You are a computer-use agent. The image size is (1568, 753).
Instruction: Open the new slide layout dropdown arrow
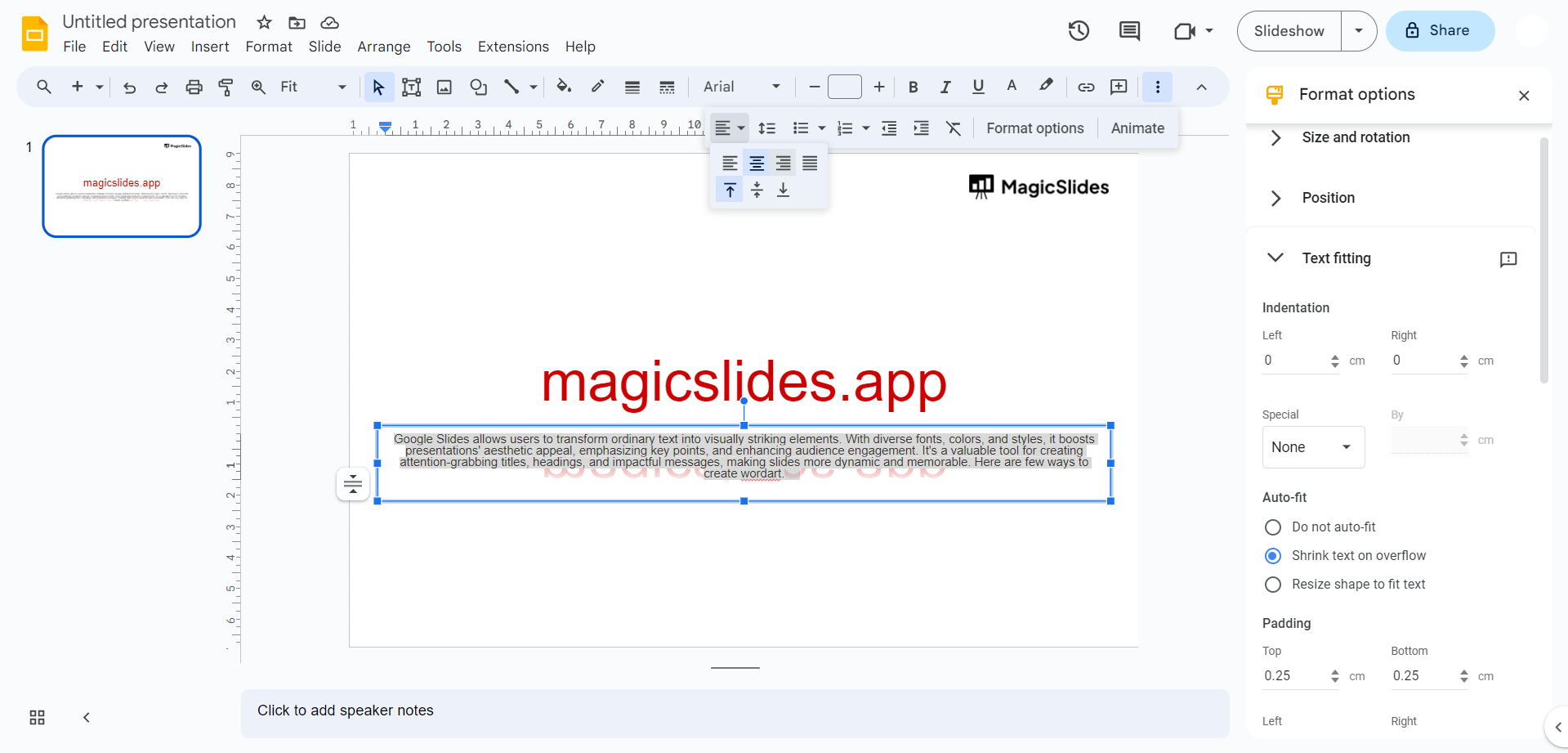pyautogui.click(x=99, y=87)
